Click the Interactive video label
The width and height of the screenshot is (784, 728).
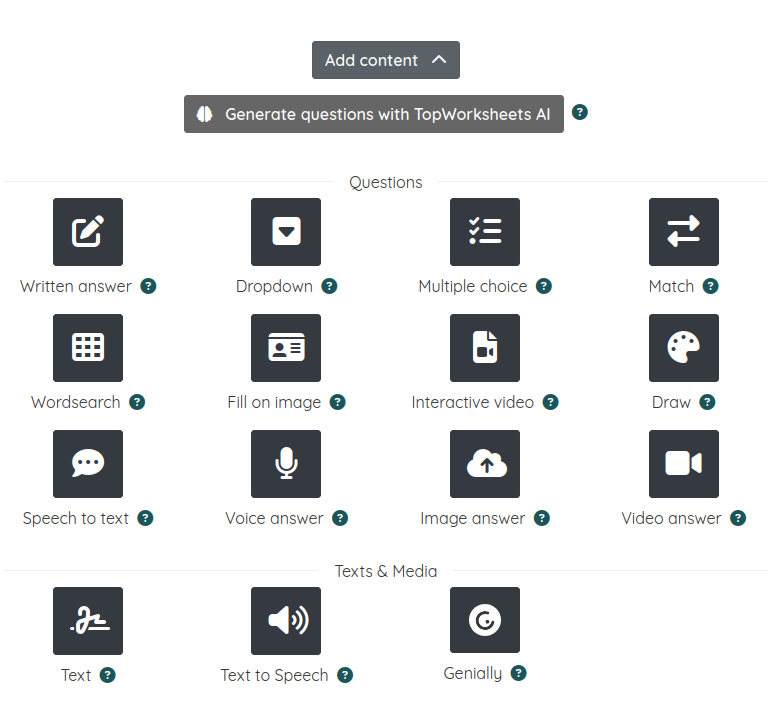pos(473,402)
